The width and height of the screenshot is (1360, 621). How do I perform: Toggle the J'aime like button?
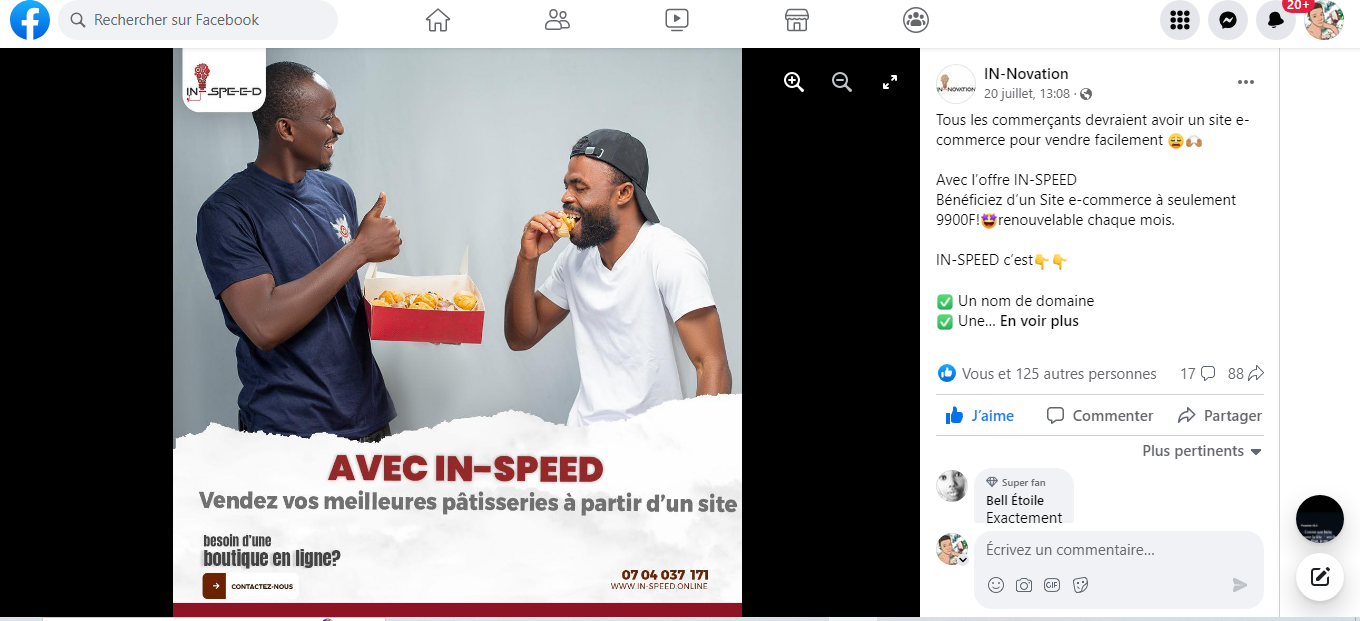[x=980, y=416]
